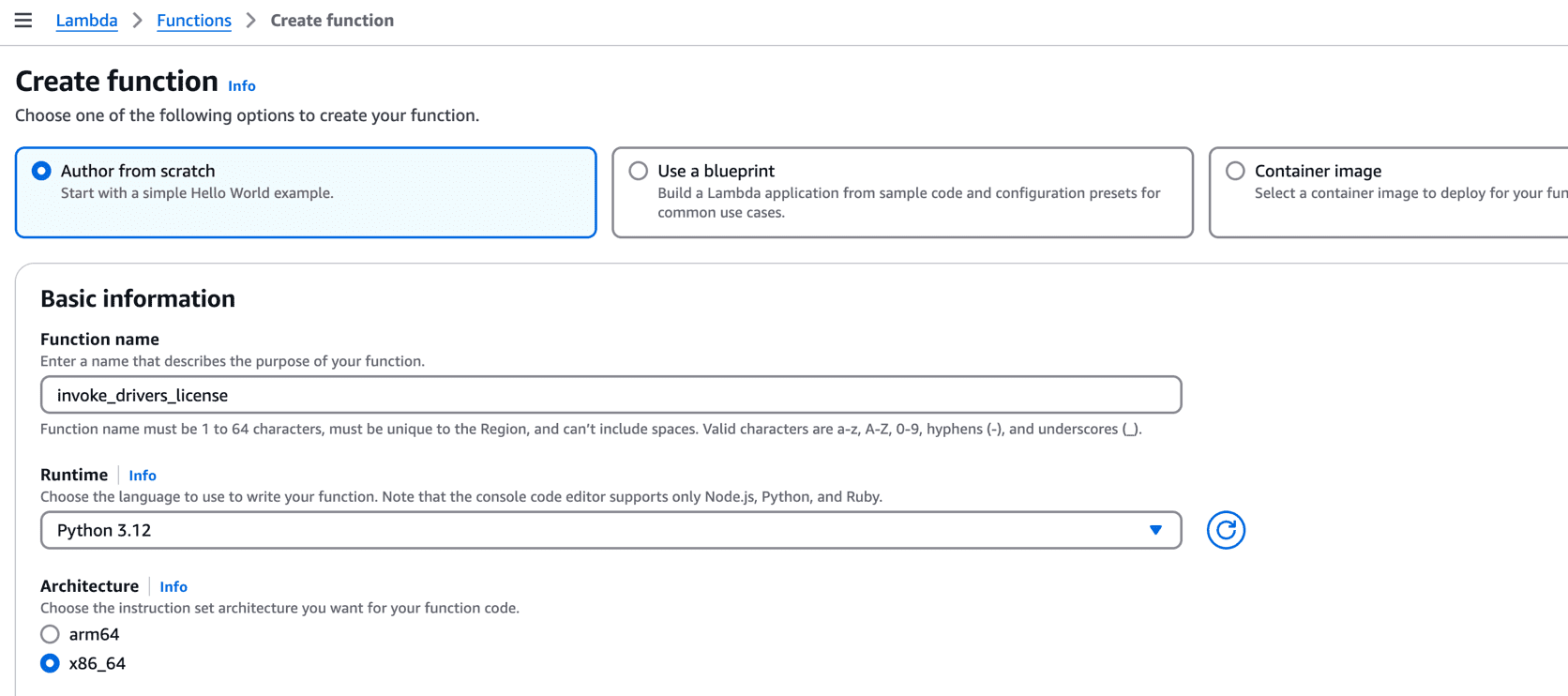Click the Use a blueprint card description
Image resolution: width=1568 pixels, height=696 pixels.
pos(908,203)
